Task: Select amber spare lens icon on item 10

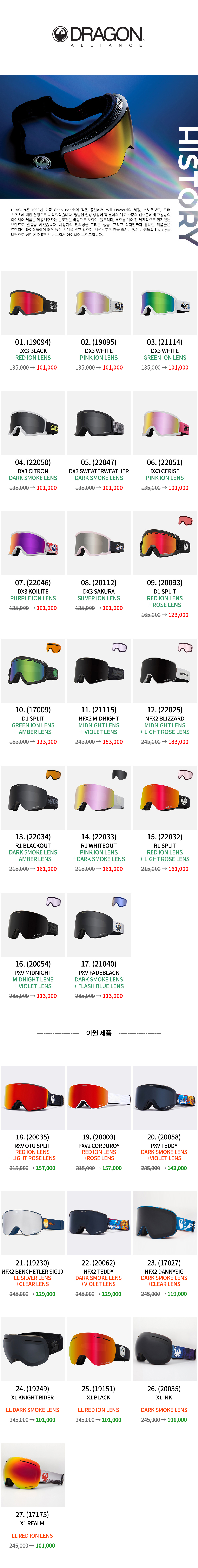Action: [54, 648]
